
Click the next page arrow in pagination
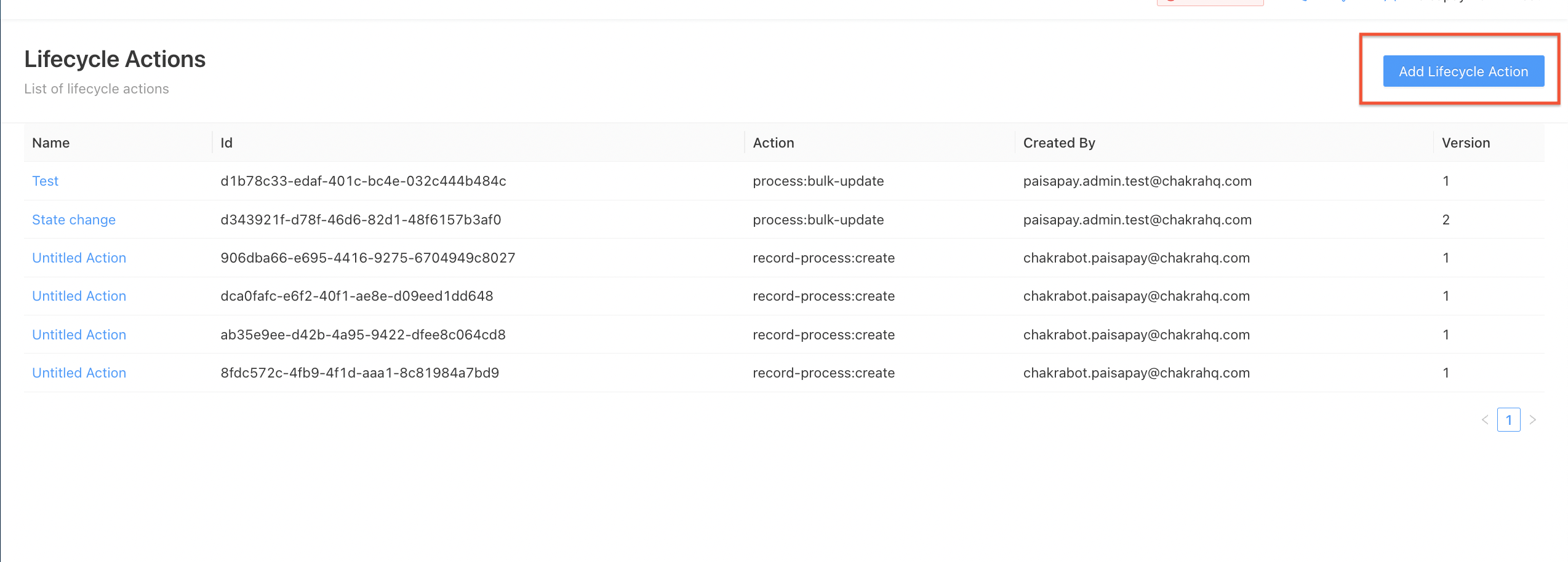coord(1532,419)
